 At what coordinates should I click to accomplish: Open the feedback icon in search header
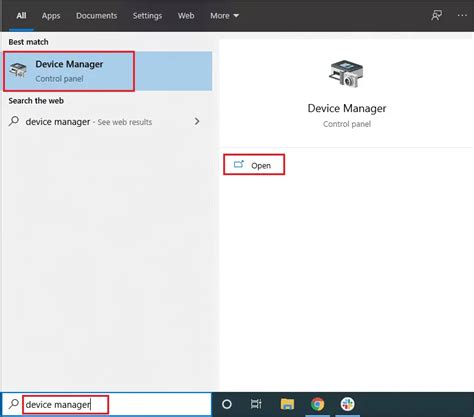[x=436, y=15]
